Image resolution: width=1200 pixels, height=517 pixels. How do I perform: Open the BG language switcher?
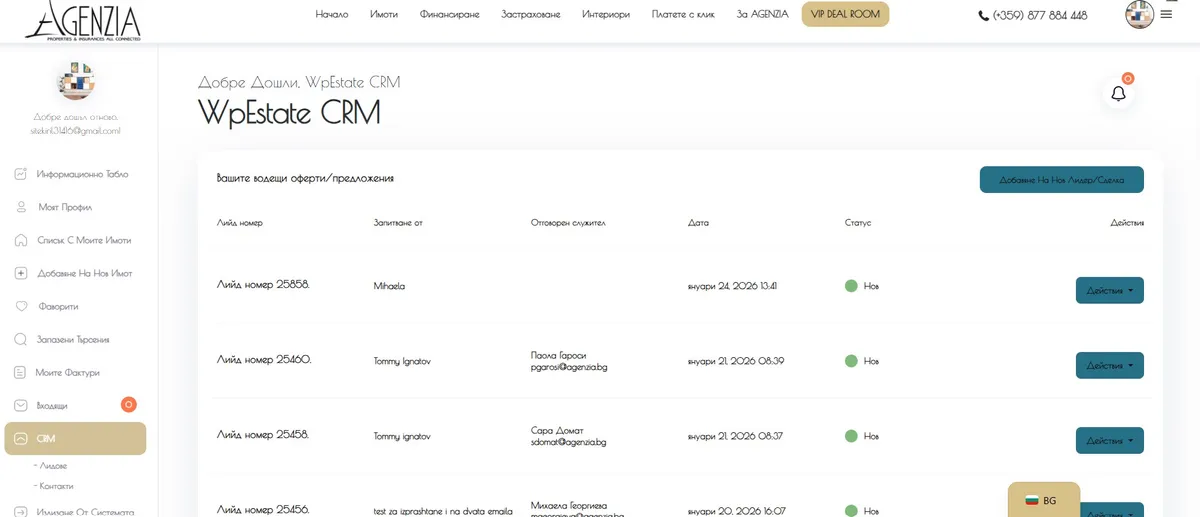click(x=1043, y=500)
